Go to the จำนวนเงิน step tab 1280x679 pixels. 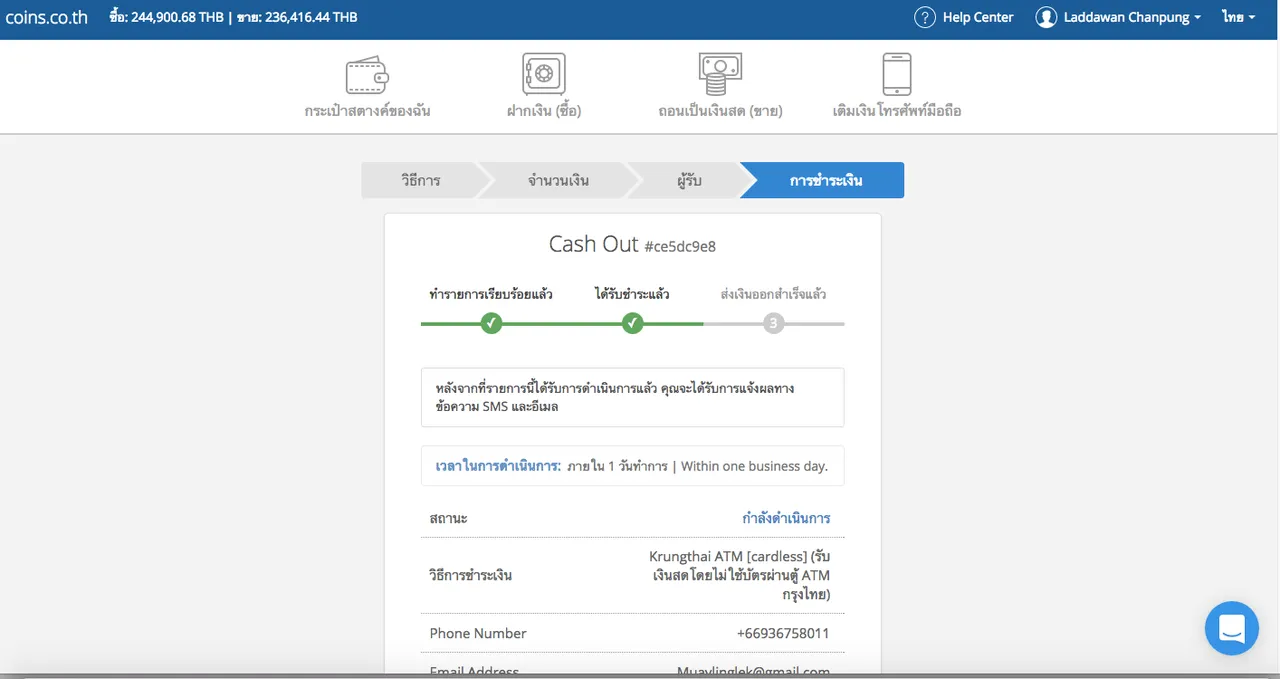[558, 180]
